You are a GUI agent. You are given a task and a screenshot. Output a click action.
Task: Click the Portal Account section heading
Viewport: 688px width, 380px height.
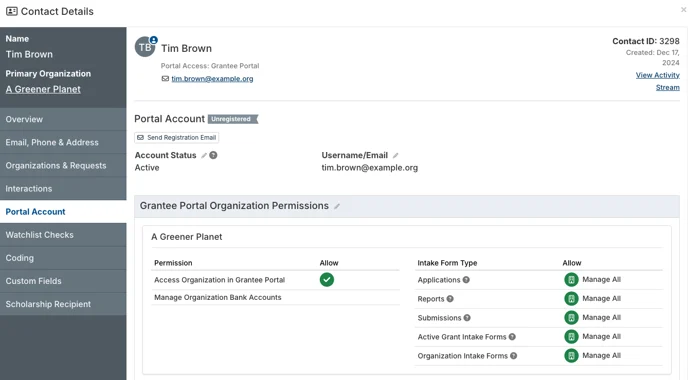point(169,119)
